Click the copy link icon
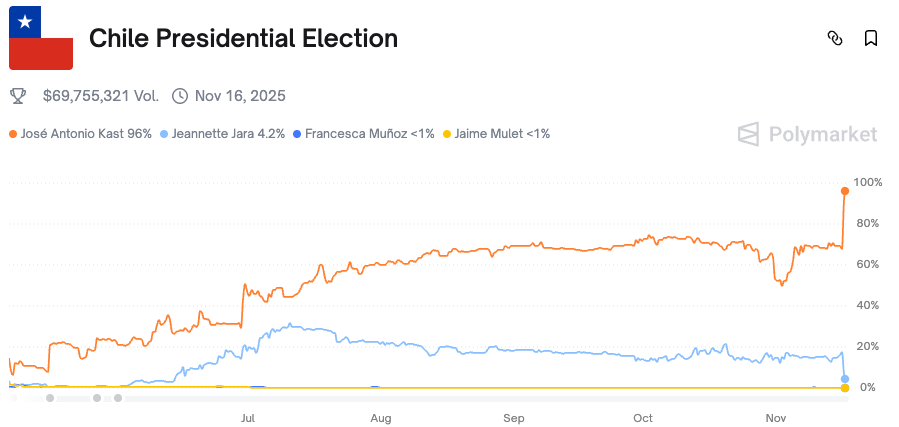The height and width of the screenshot is (427, 899). tap(835, 38)
